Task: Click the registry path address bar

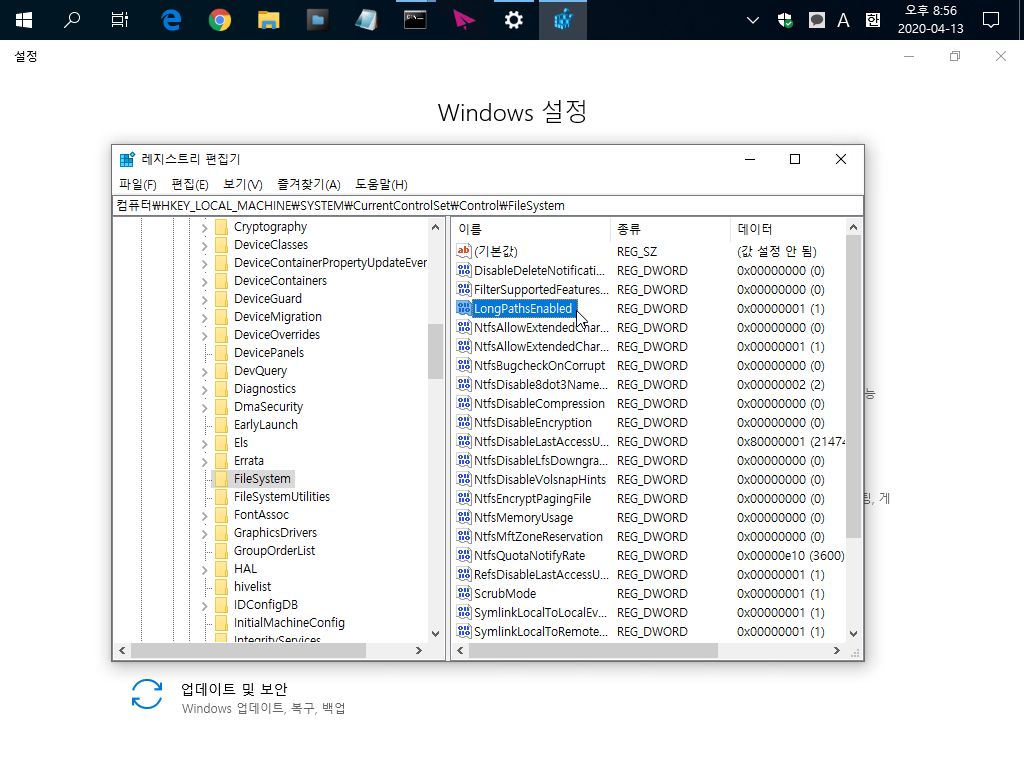Action: [488, 206]
